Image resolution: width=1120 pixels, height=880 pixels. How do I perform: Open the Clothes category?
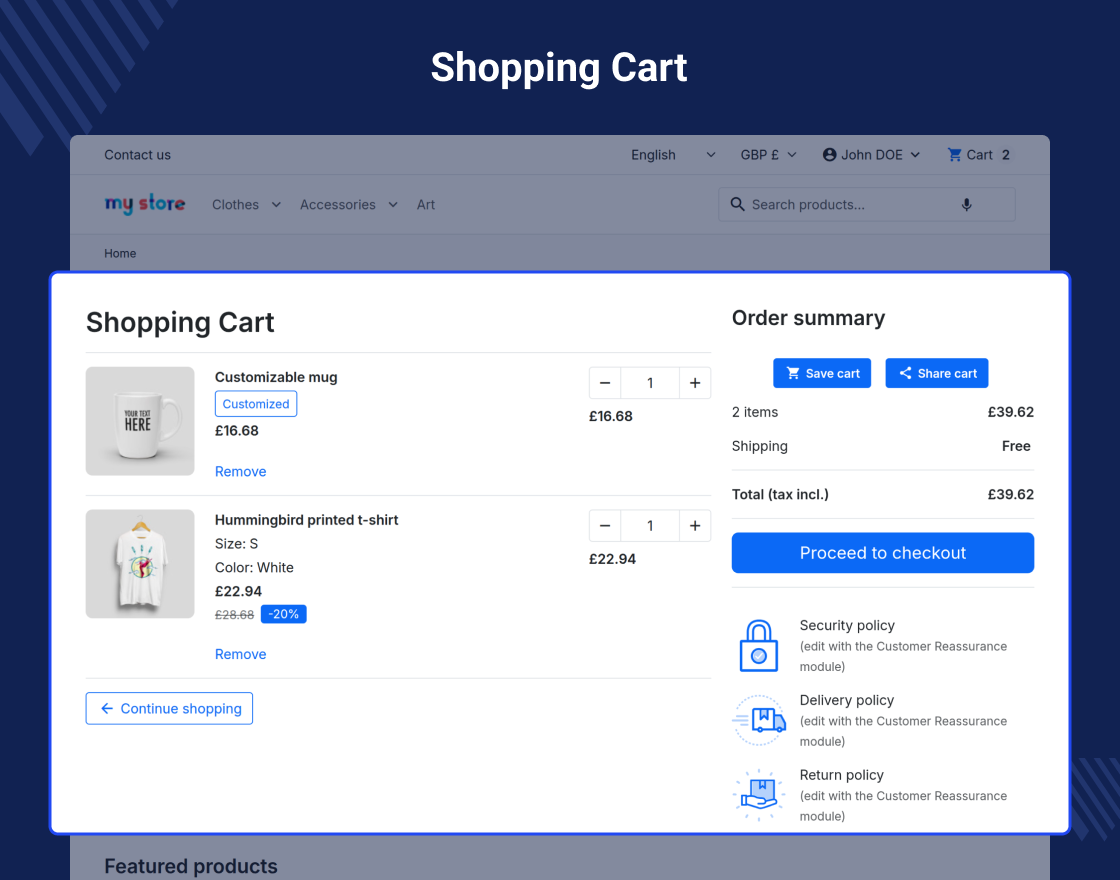coord(235,205)
